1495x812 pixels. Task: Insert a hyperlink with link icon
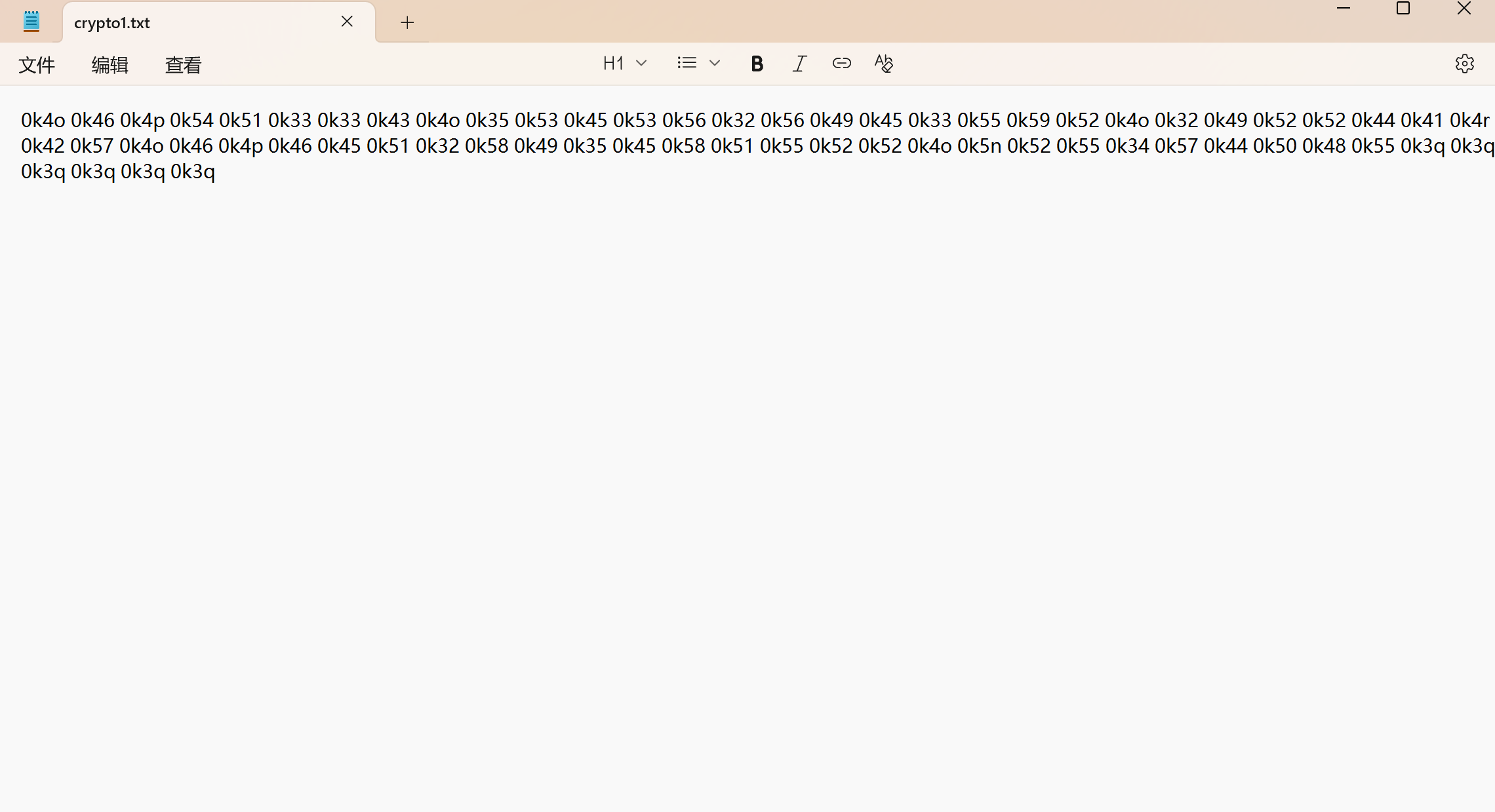pyautogui.click(x=841, y=64)
